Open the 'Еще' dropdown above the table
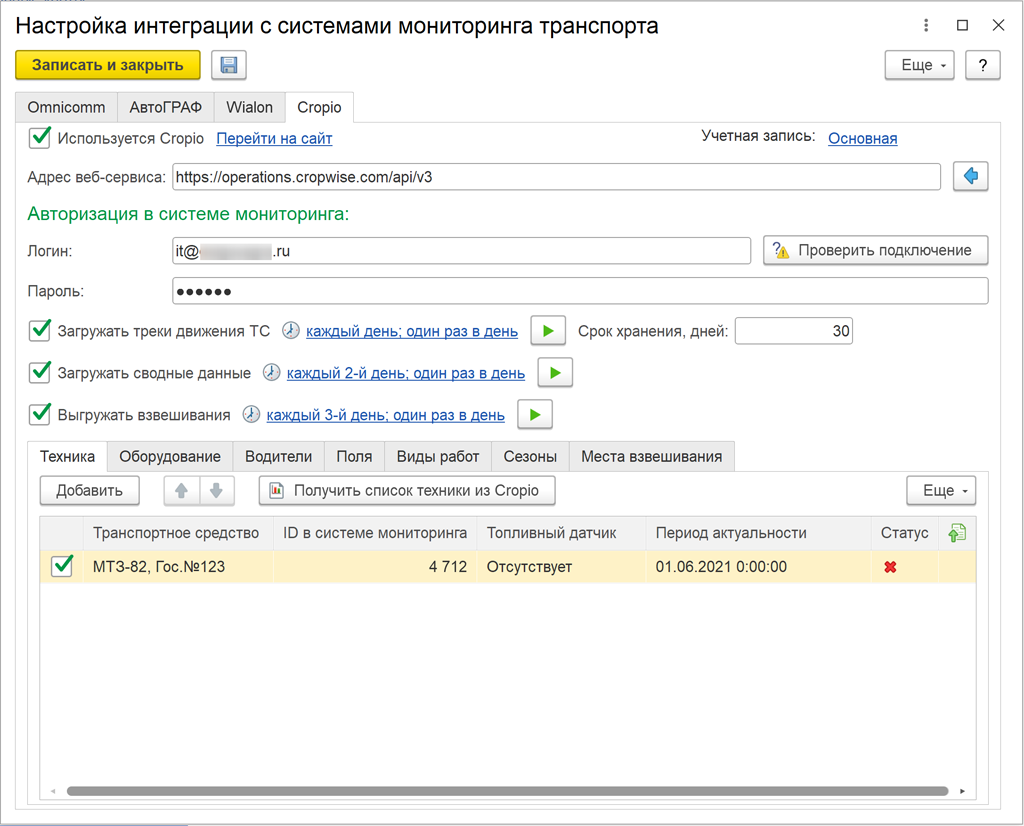This screenshot has width=1024, height=826. 940,490
